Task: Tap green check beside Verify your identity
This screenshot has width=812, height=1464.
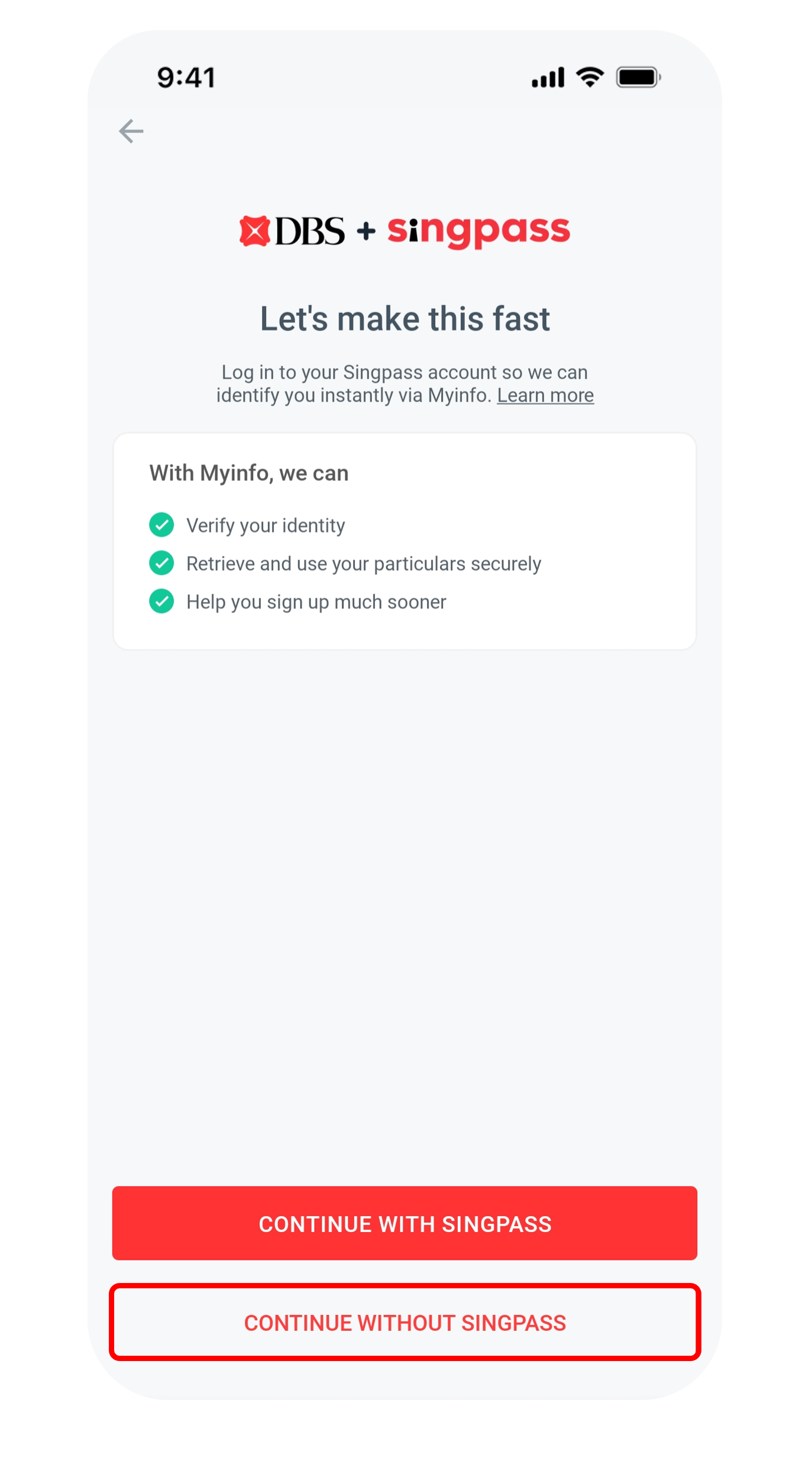Action: coord(161,525)
